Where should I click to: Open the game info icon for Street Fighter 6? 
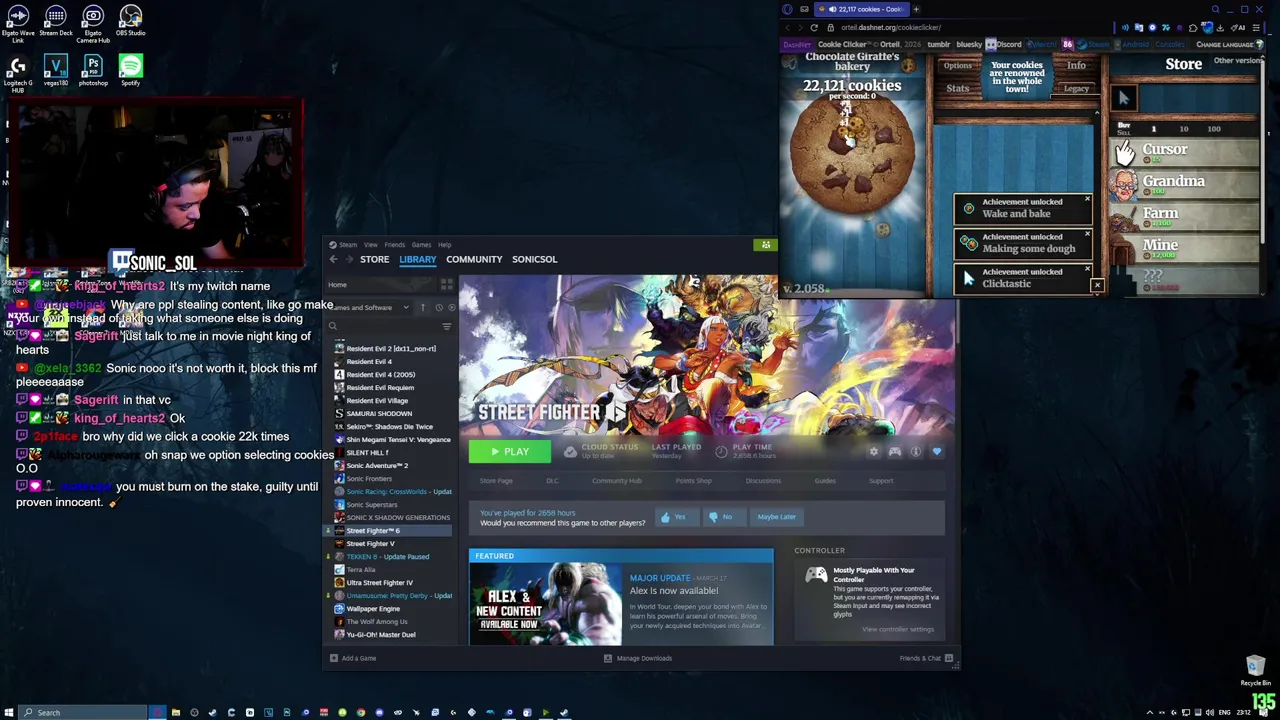[x=915, y=452]
